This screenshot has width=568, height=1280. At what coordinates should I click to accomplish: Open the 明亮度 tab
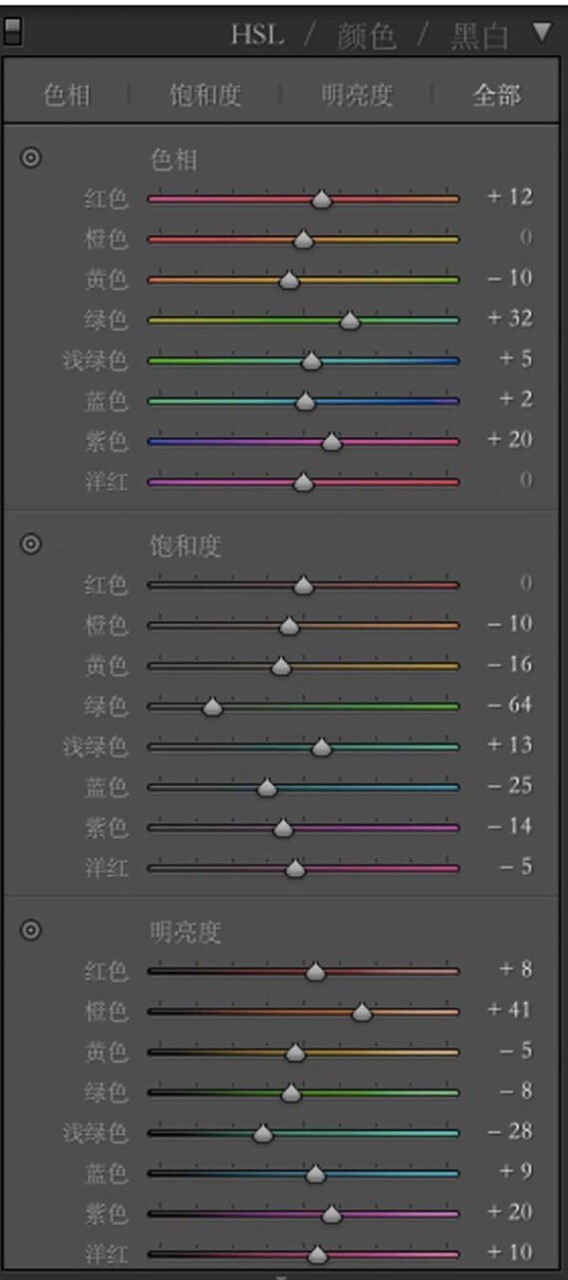point(357,95)
